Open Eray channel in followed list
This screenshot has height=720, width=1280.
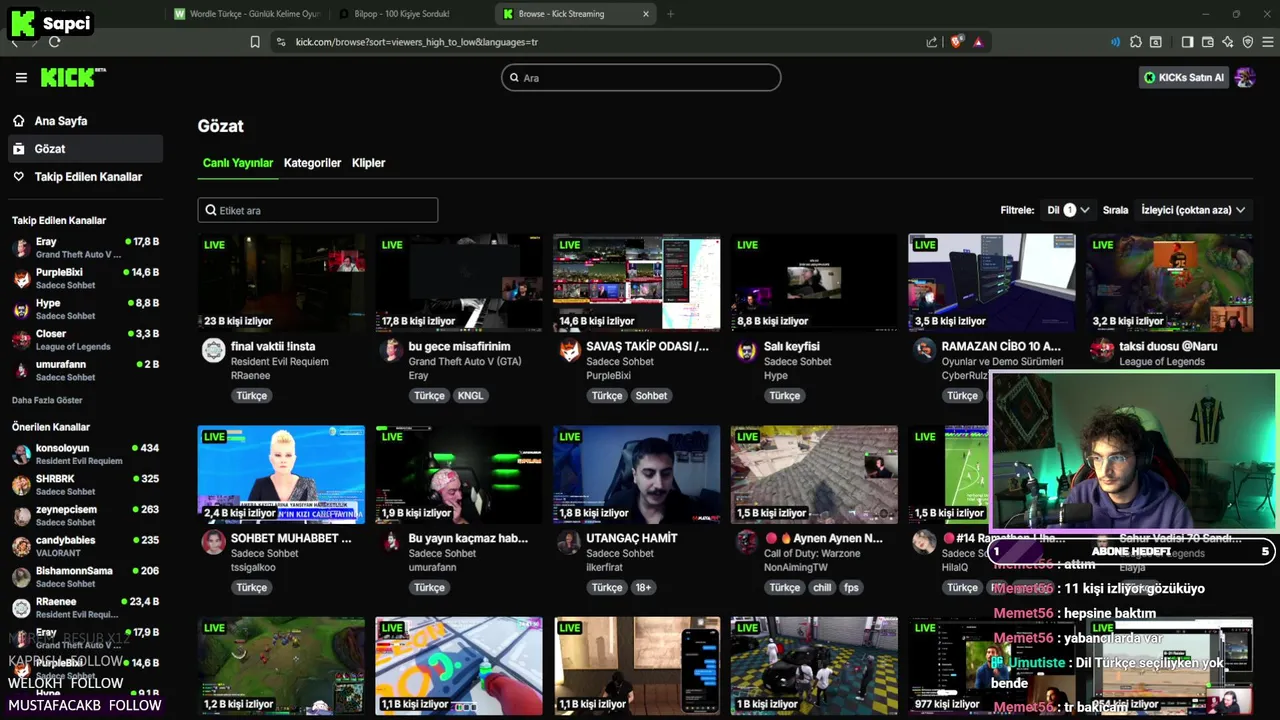(x=85, y=248)
